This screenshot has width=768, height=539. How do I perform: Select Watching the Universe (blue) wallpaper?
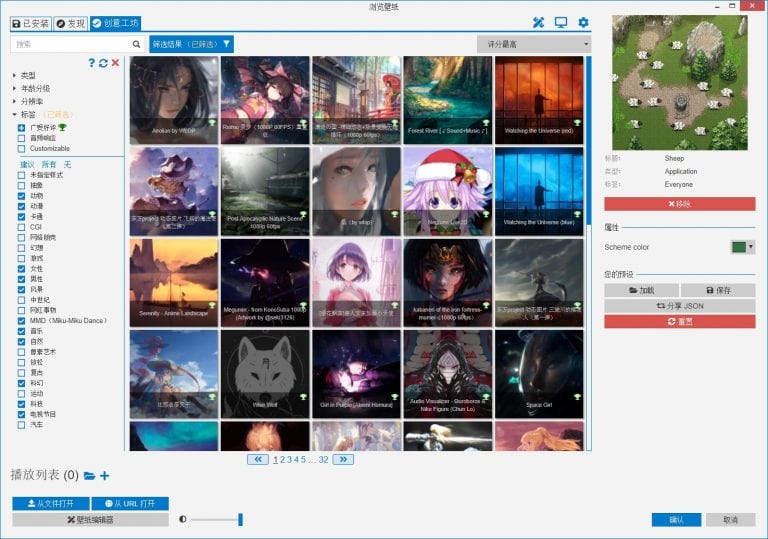coord(539,192)
